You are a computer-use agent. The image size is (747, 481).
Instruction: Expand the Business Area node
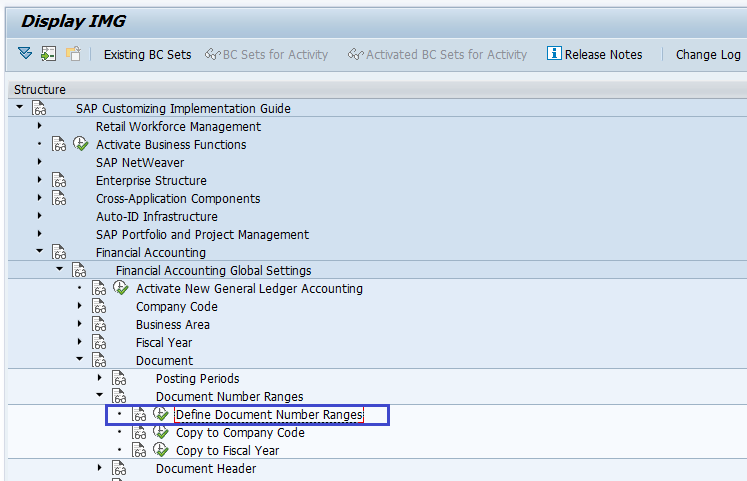point(80,324)
